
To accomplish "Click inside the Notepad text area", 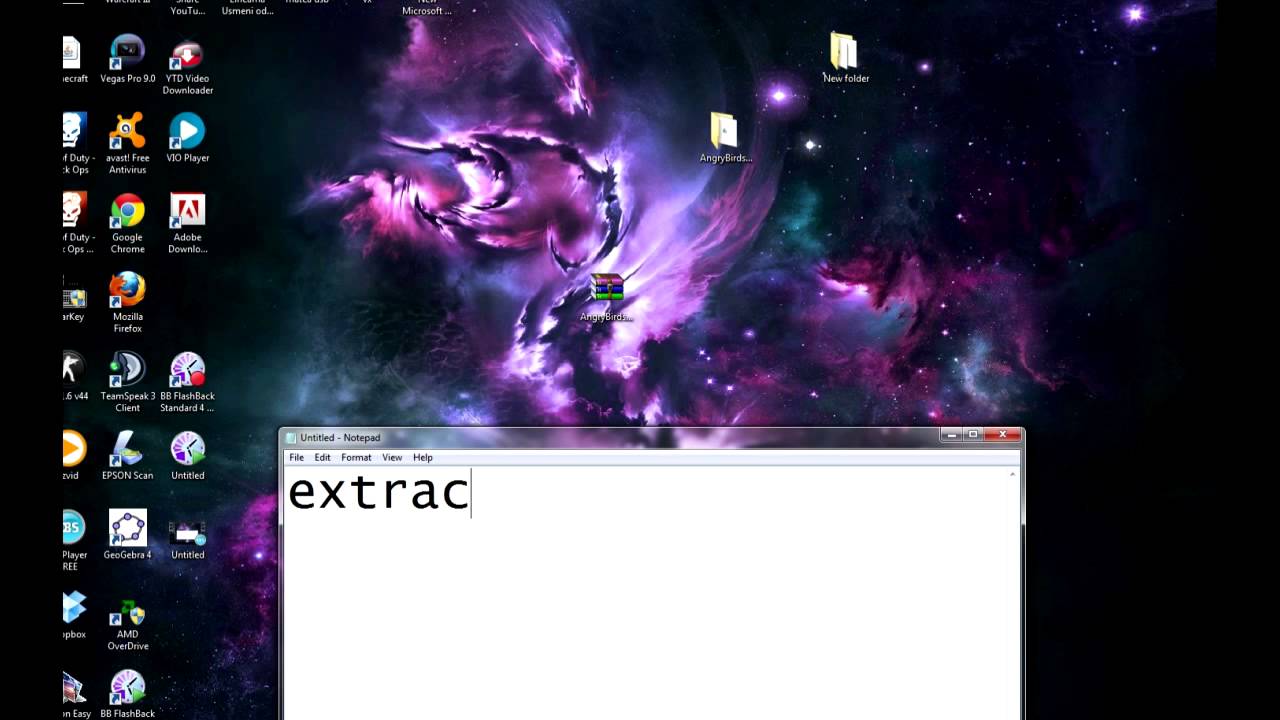I will click(648, 593).
